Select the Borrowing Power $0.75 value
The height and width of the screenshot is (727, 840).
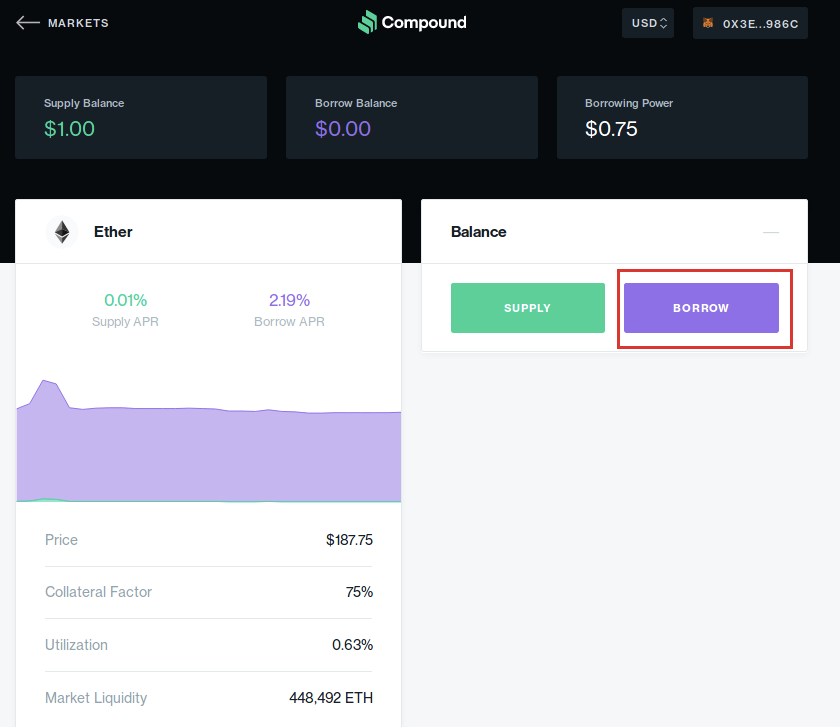point(611,129)
